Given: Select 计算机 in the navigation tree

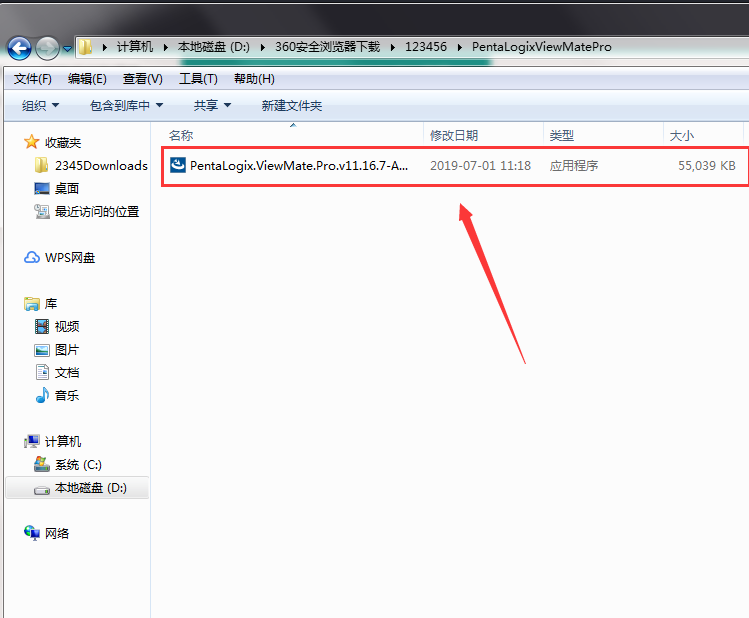Looking at the screenshot, I should (x=63, y=442).
